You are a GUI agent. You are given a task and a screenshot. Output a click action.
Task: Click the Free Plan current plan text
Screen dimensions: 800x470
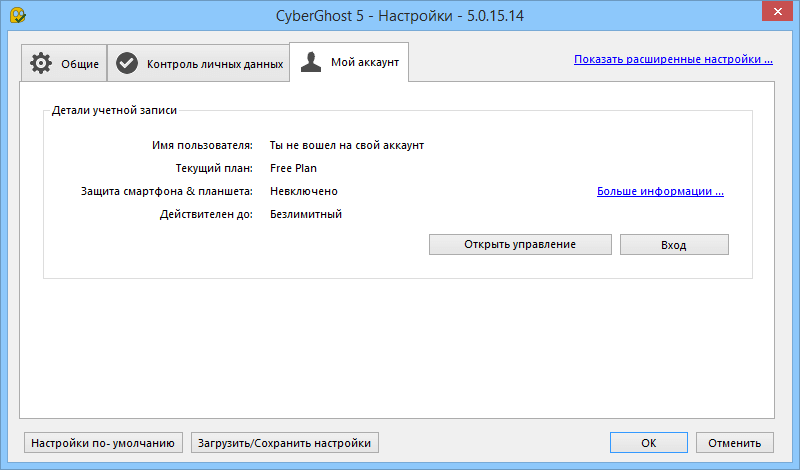[293, 168]
